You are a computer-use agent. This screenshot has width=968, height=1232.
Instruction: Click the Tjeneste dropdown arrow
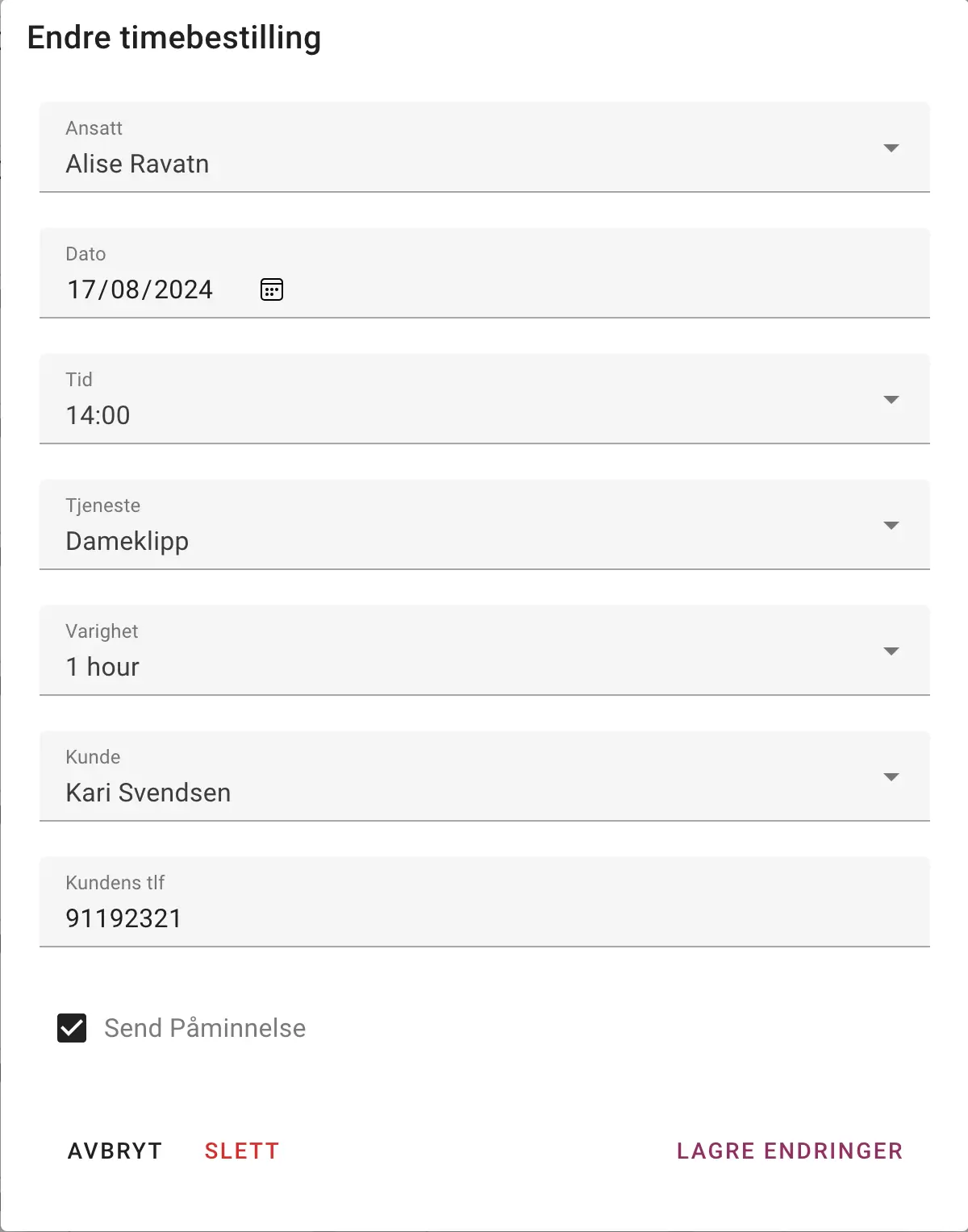[891, 526]
